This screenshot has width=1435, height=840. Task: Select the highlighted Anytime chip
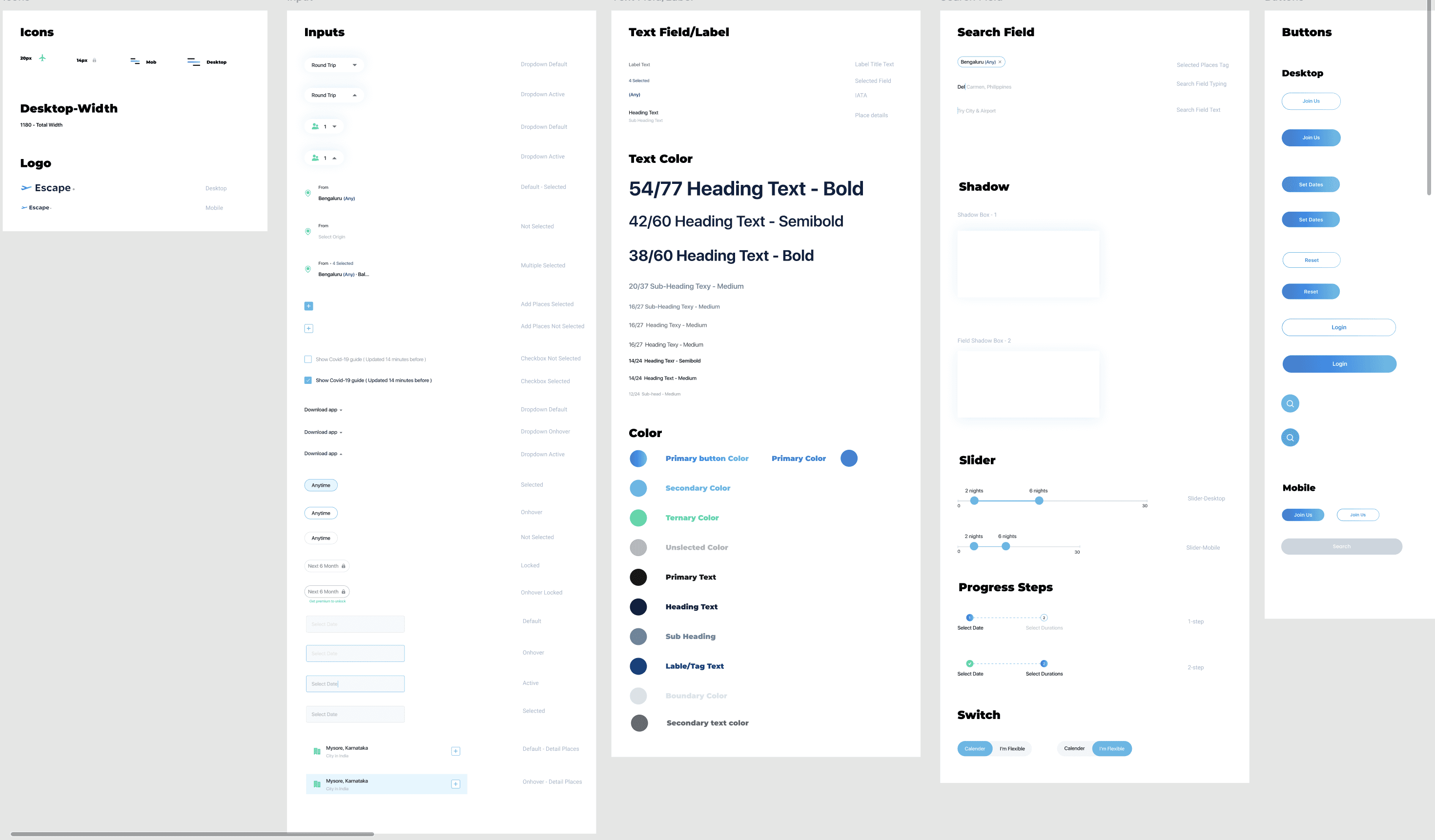[x=321, y=485]
